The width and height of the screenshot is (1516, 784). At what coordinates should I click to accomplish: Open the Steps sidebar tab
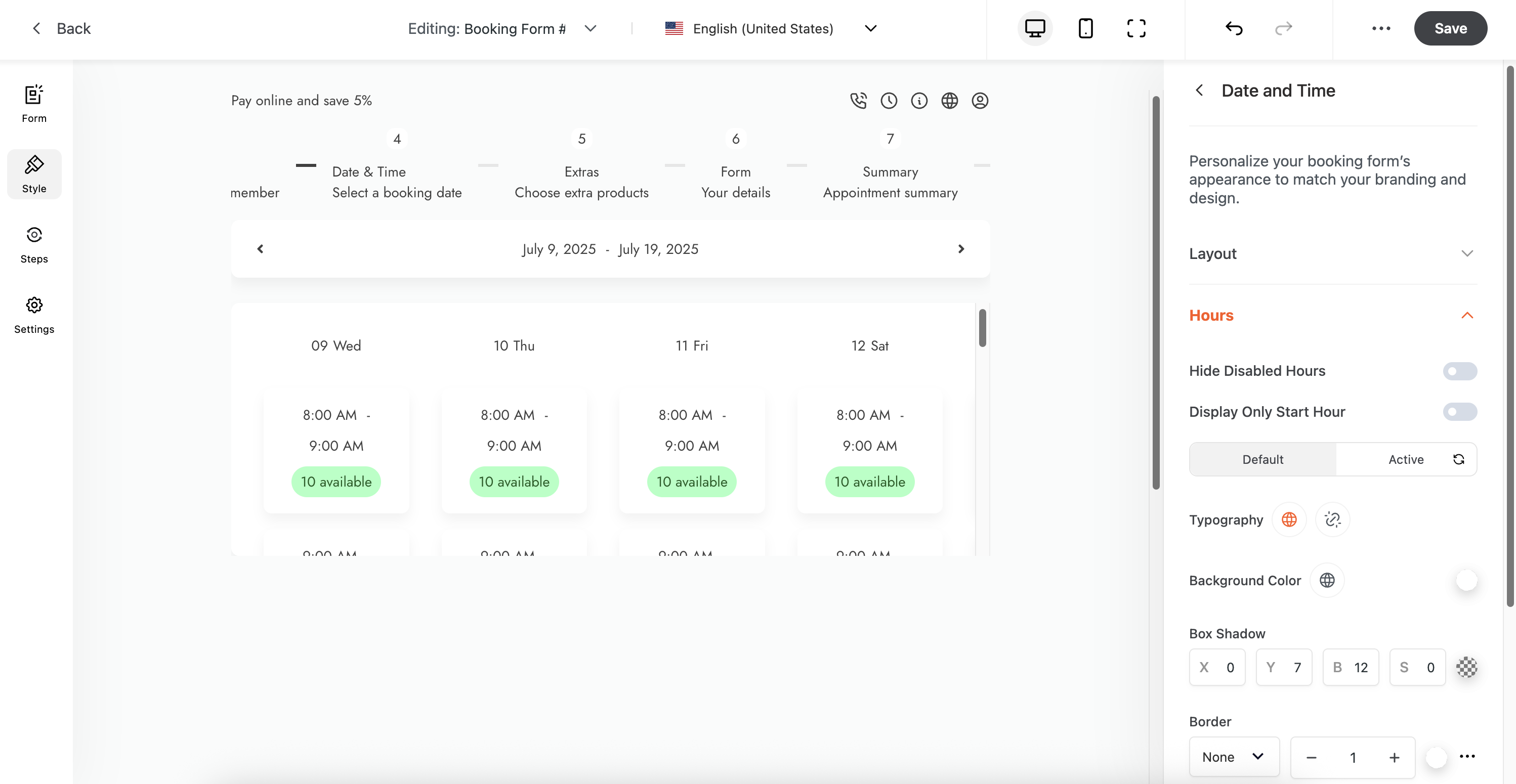click(x=34, y=245)
